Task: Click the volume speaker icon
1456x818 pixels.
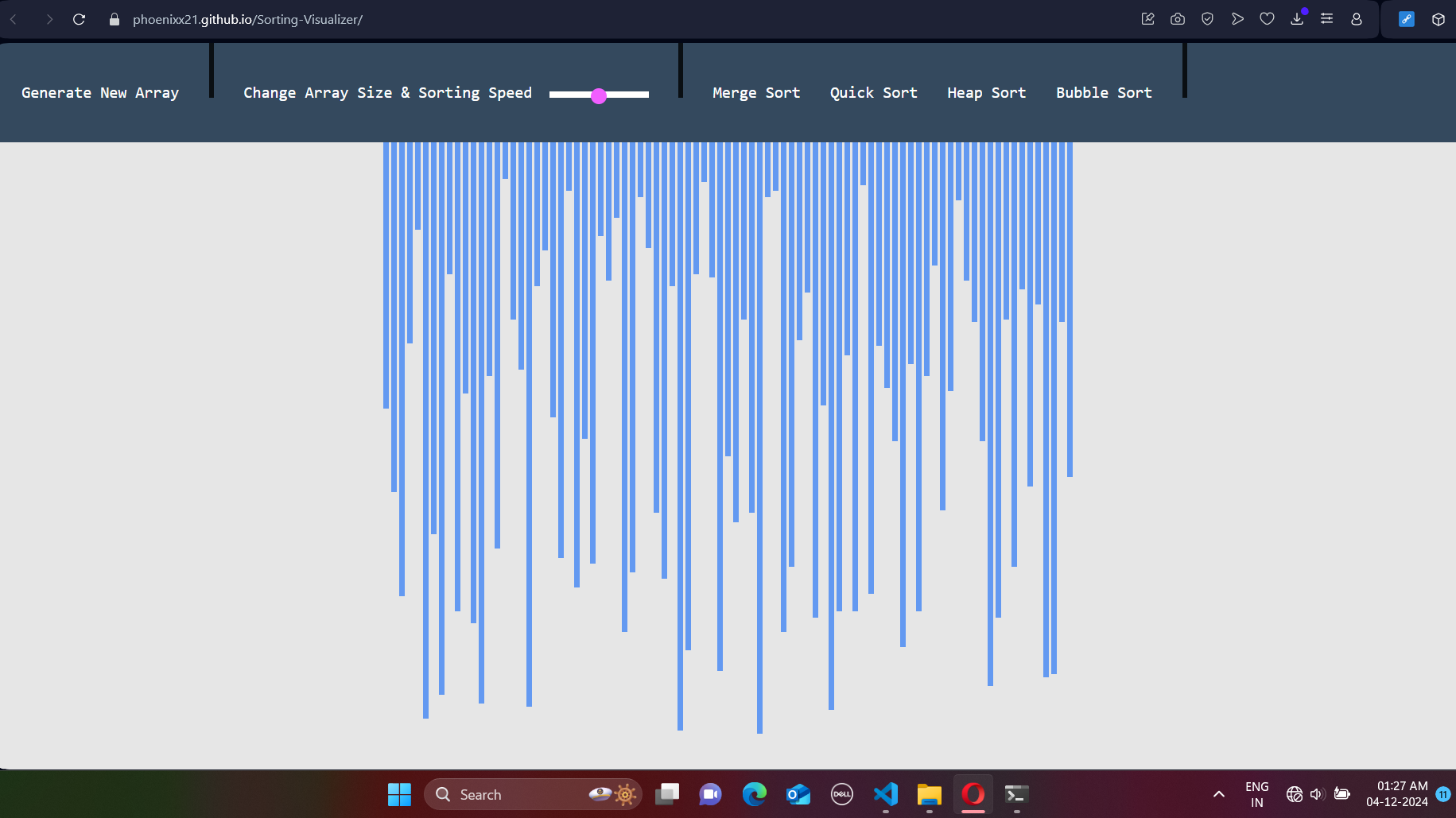Action: coord(1317,794)
